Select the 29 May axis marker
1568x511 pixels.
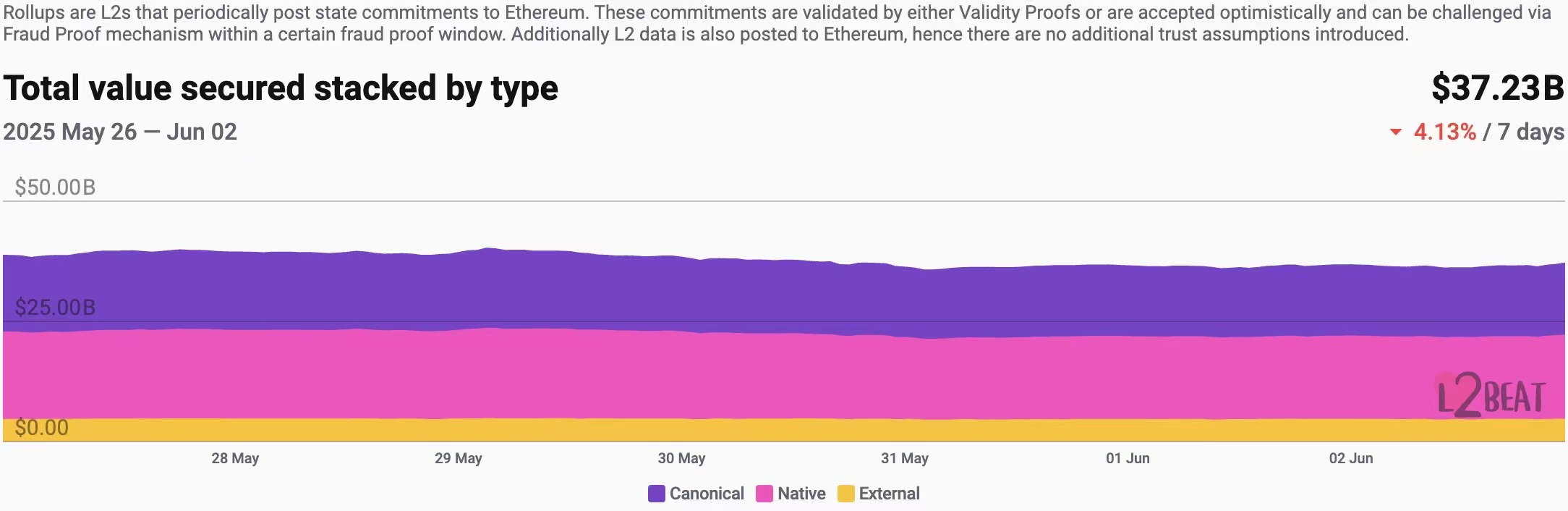click(x=459, y=458)
